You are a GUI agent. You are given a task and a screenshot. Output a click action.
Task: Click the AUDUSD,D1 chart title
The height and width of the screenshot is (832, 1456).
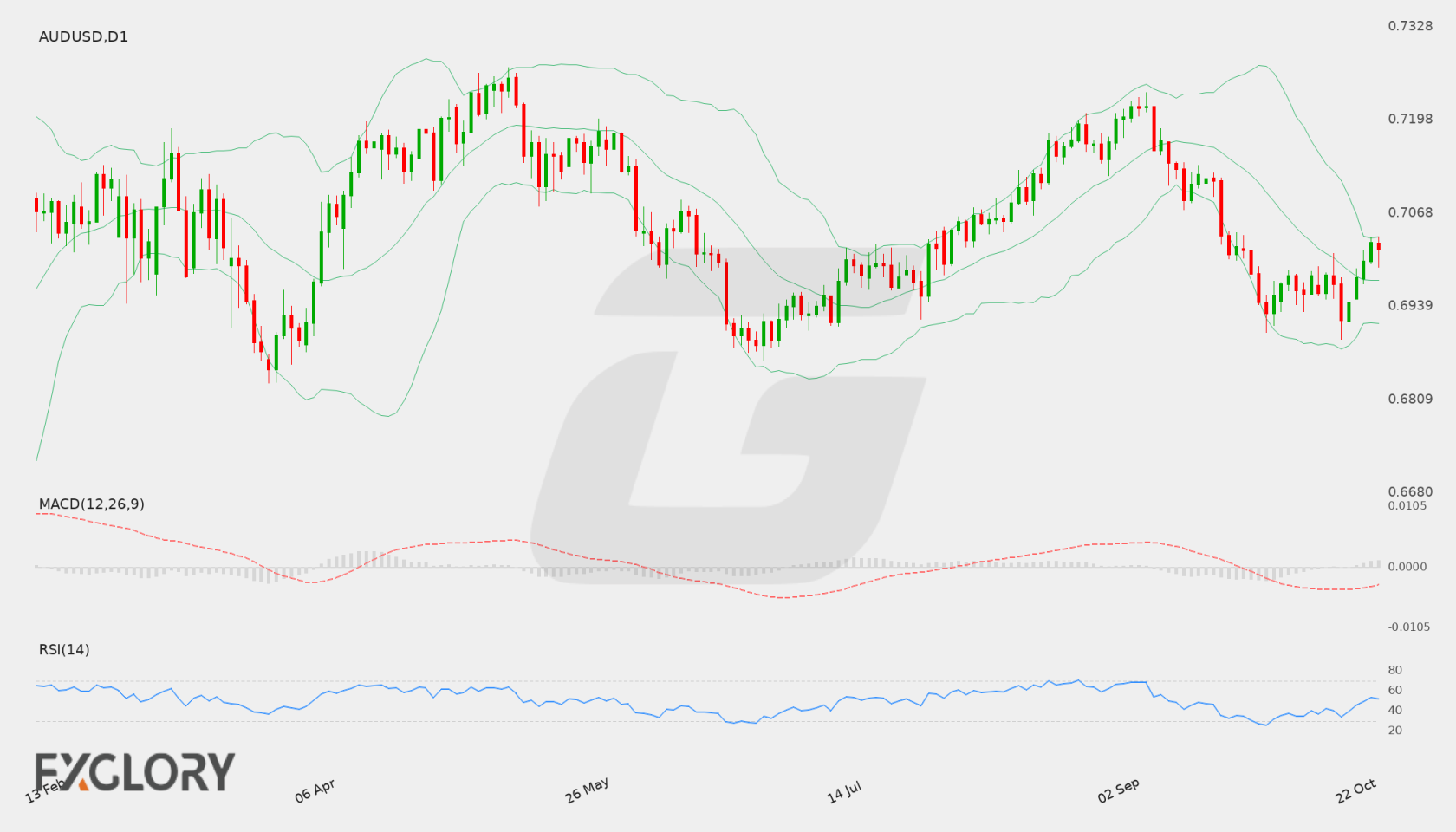[83, 36]
